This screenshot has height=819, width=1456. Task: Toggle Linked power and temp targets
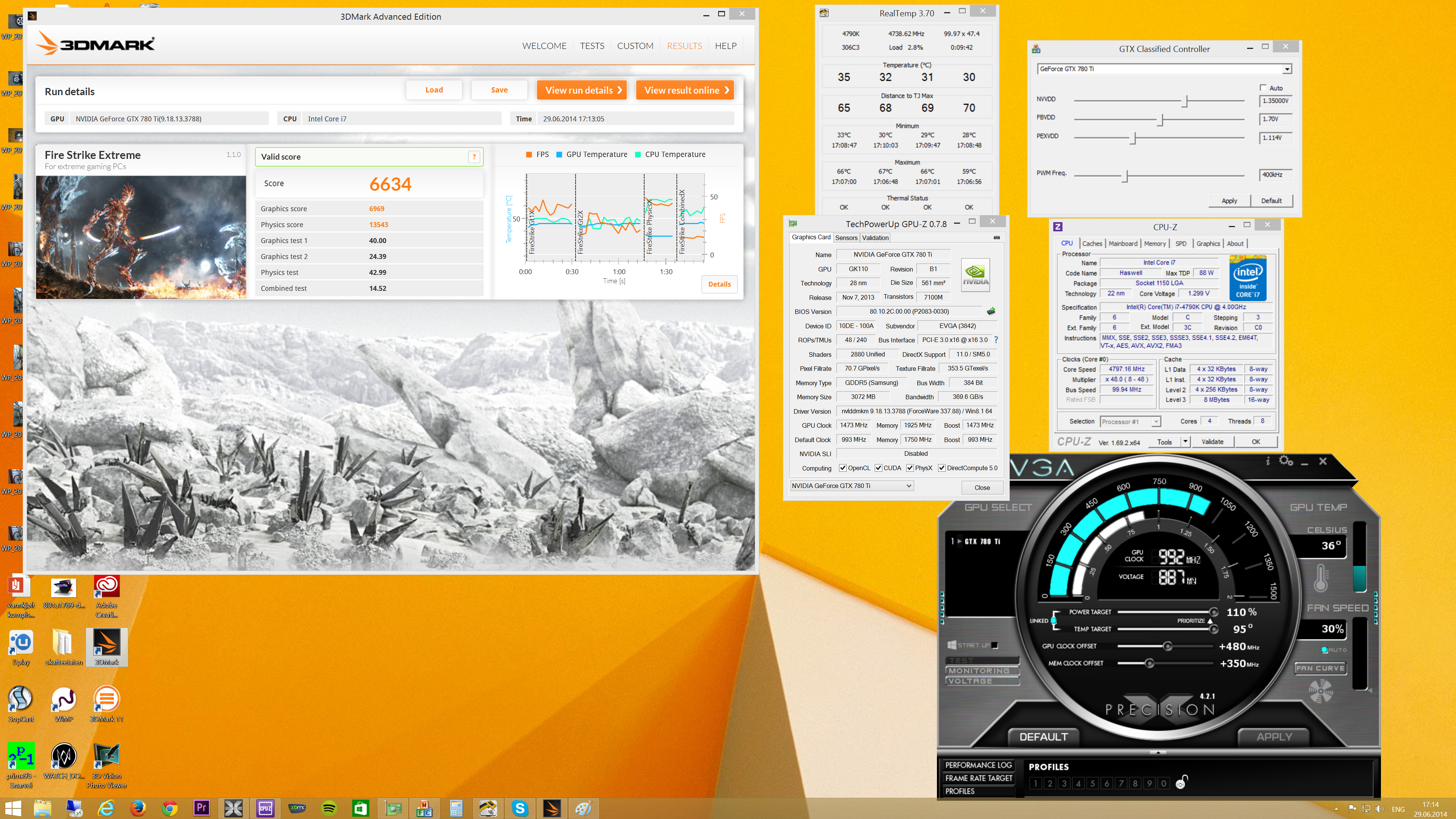1054,620
